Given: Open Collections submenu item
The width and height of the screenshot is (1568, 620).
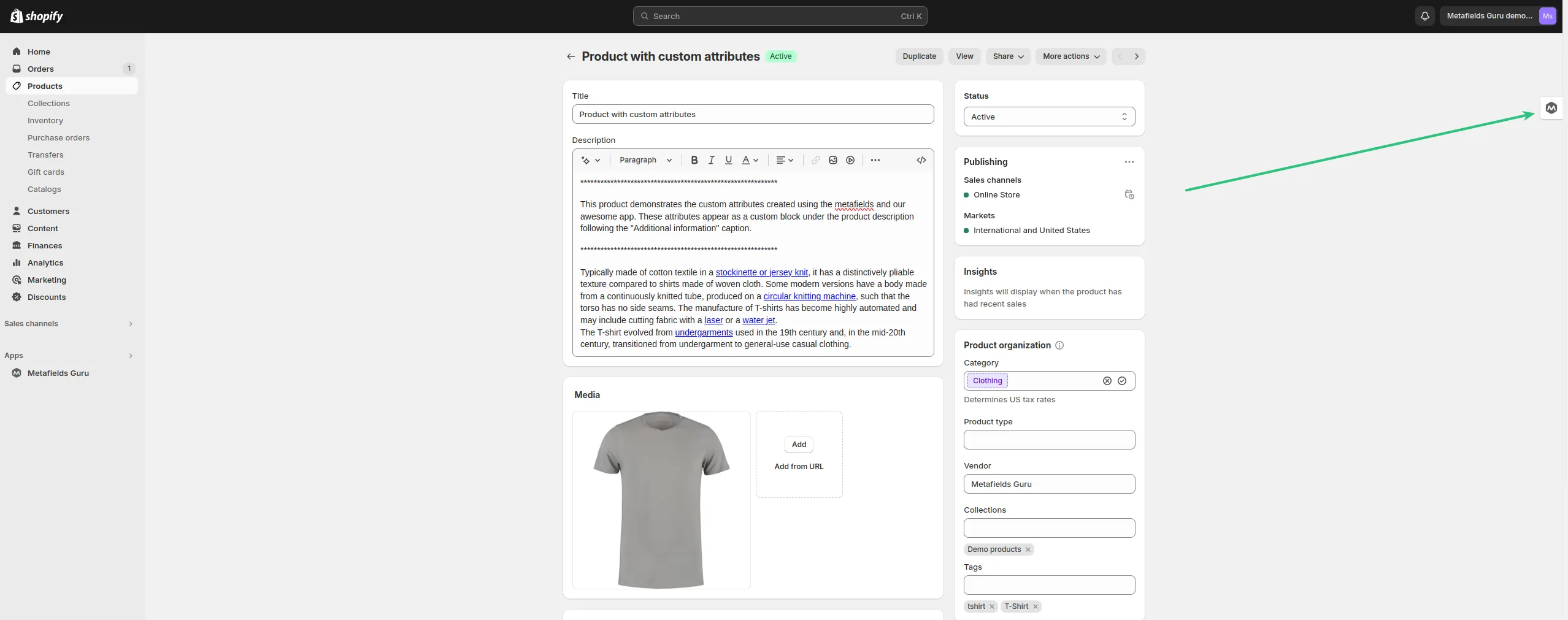Looking at the screenshot, I should (48, 103).
